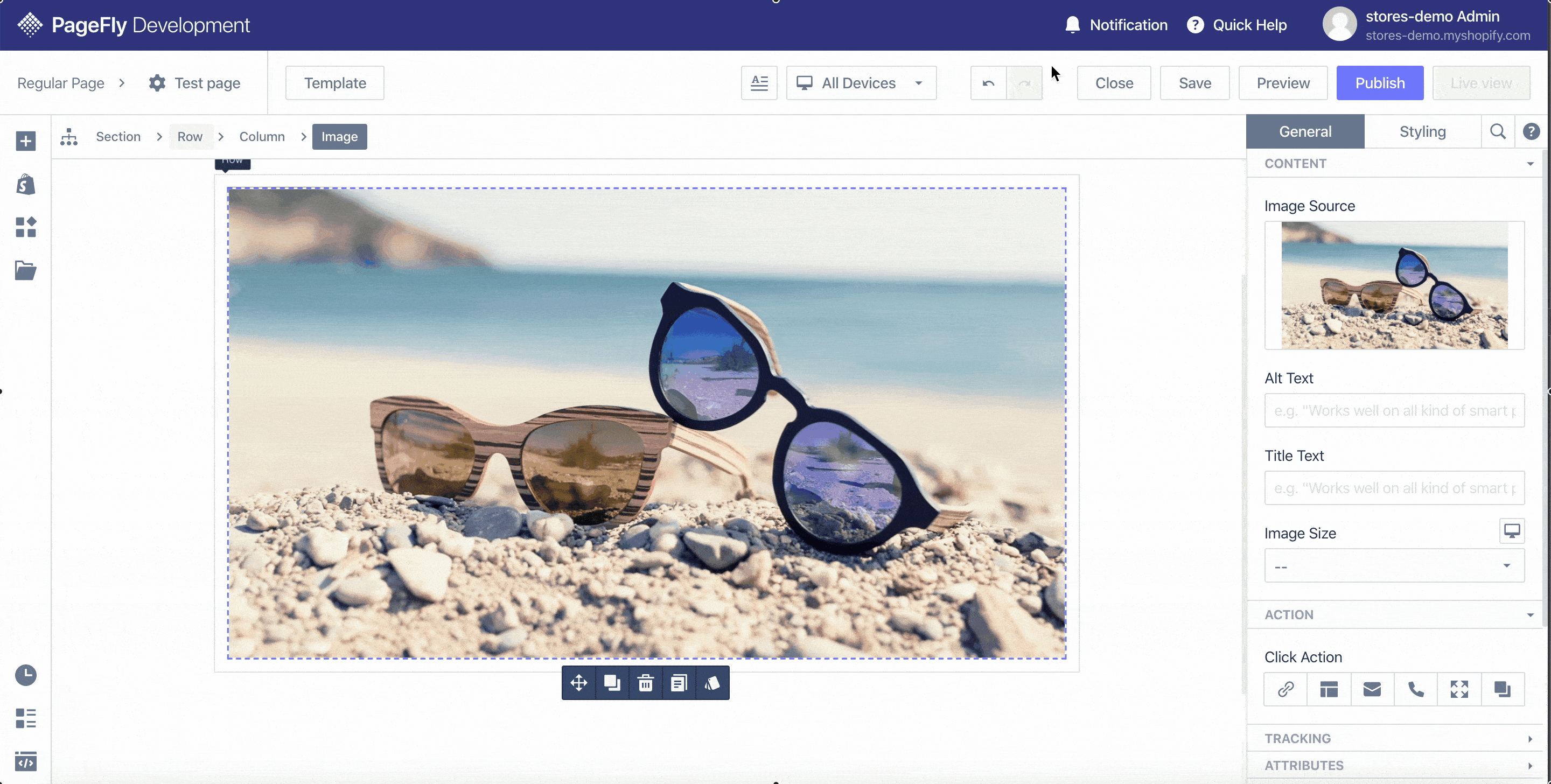1551x784 pixels.
Task: Click the redo arrow icon
Action: tap(1024, 83)
